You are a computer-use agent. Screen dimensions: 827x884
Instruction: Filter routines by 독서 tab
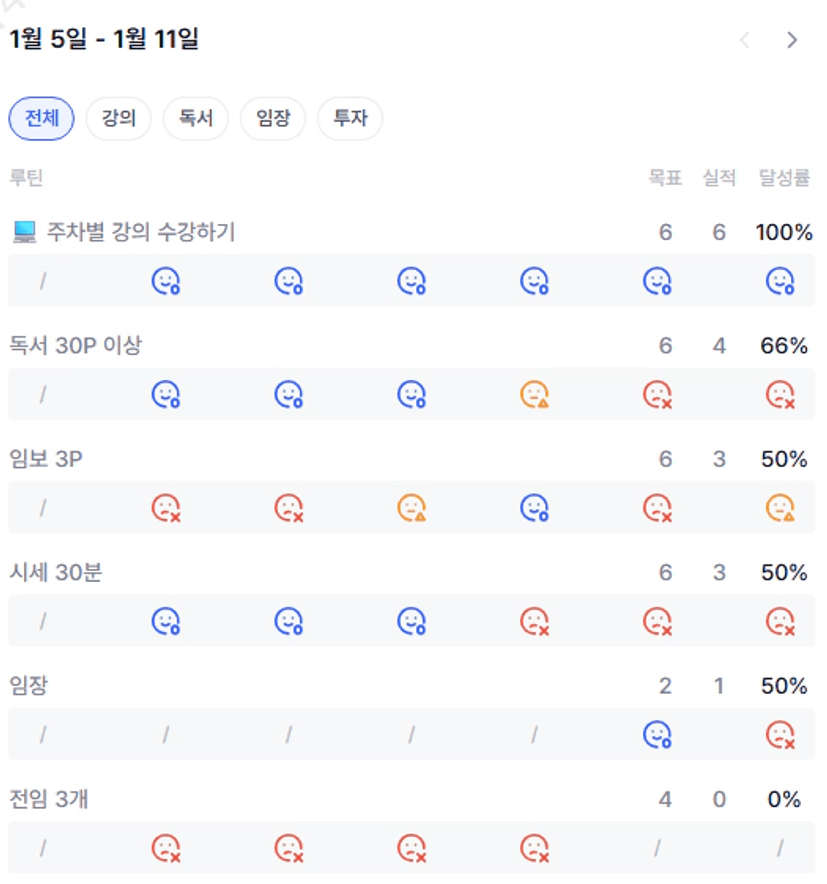[196, 119]
